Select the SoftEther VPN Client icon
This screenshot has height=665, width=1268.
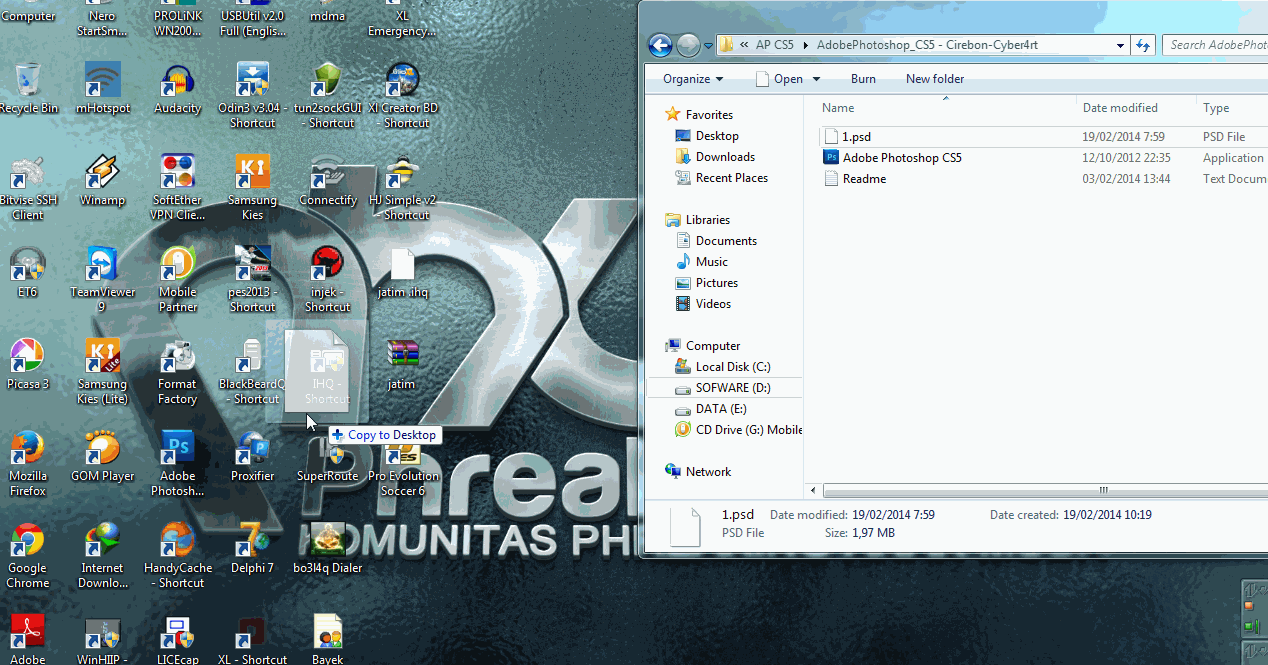click(x=178, y=188)
